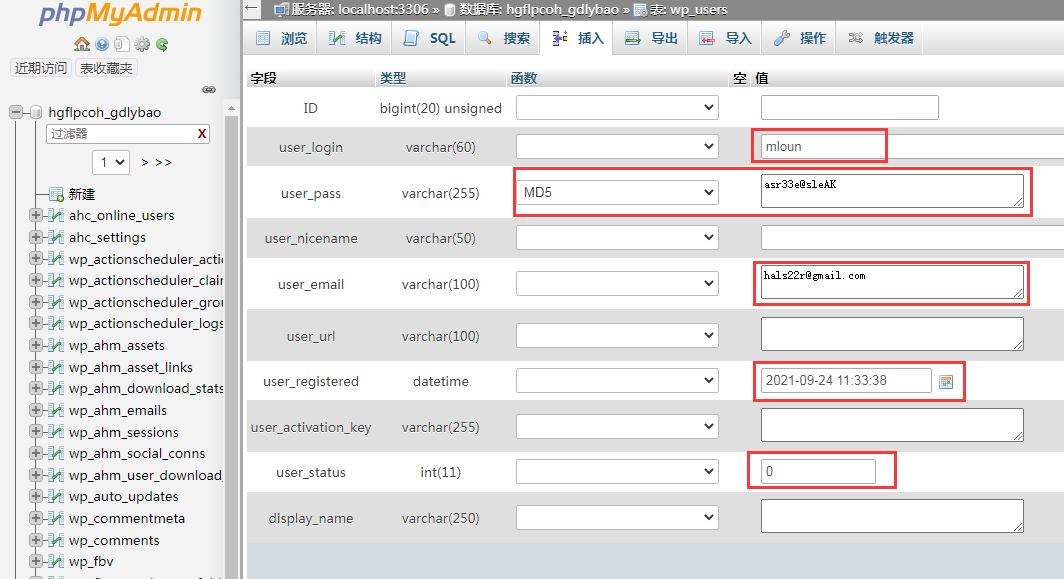Click ID value input field
The width and height of the screenshot is (1064, 579).
[x=850, y=107]
